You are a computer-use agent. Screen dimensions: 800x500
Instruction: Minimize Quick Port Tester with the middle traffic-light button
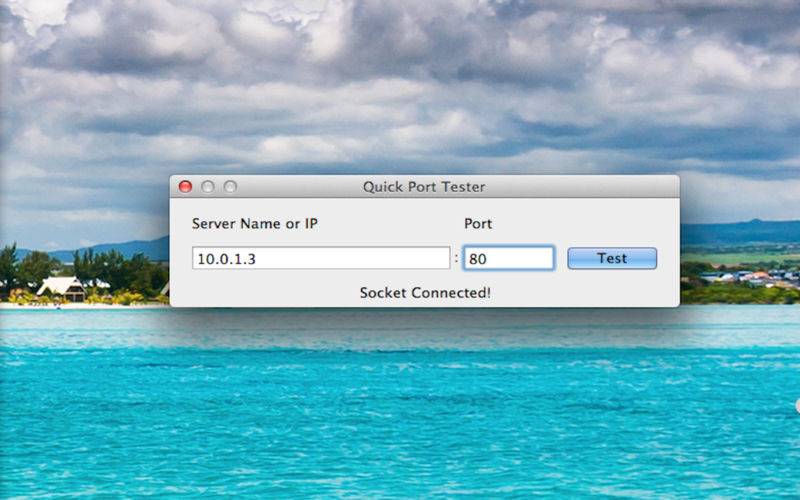208,187
